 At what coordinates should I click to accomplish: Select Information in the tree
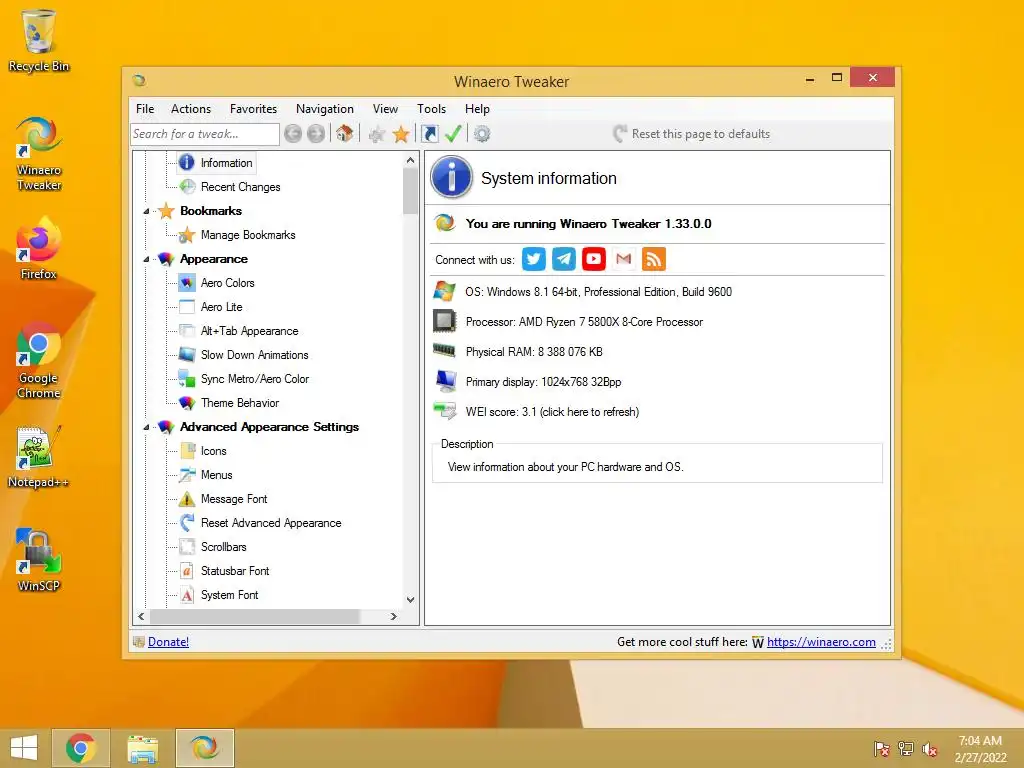point(226,163)
